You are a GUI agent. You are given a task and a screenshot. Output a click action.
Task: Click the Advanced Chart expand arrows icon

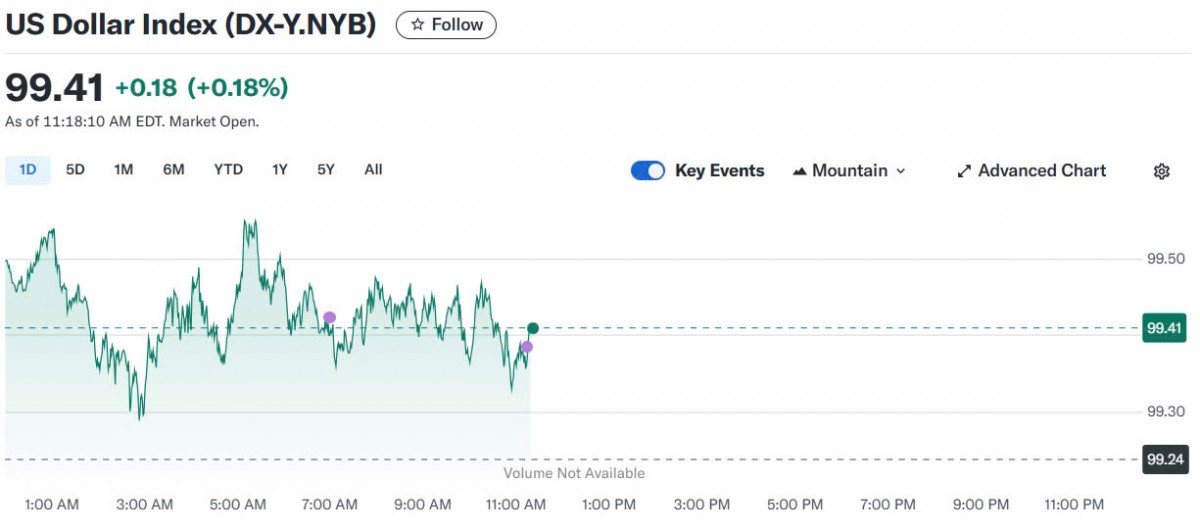964,171
